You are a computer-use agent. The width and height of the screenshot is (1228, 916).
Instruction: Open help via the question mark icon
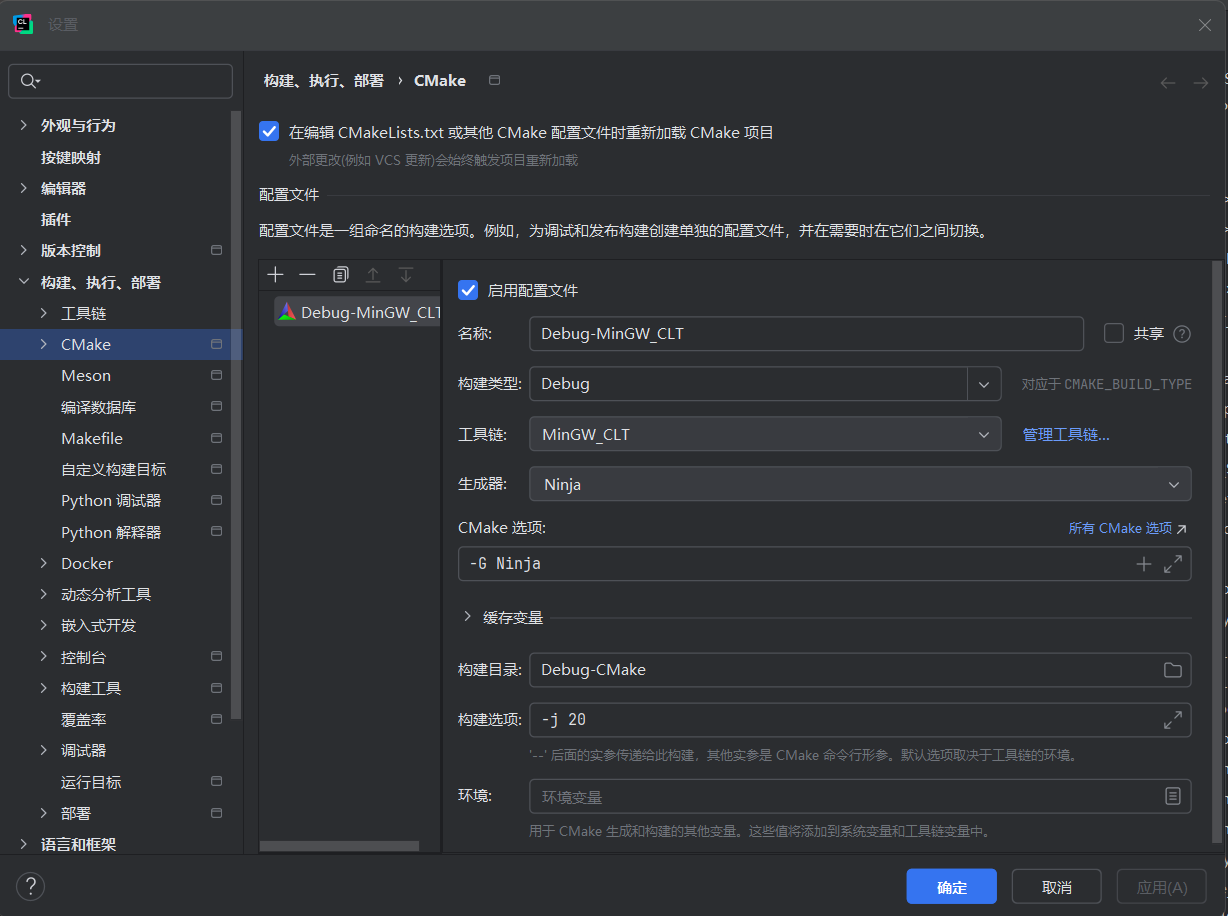tap(30, 886)
